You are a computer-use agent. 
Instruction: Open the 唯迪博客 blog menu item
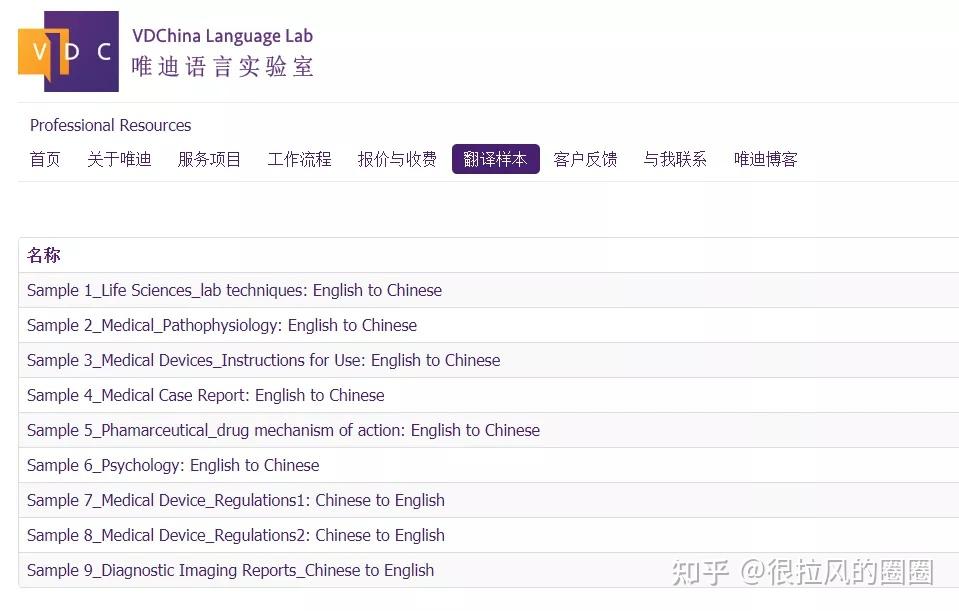[766, 160]
